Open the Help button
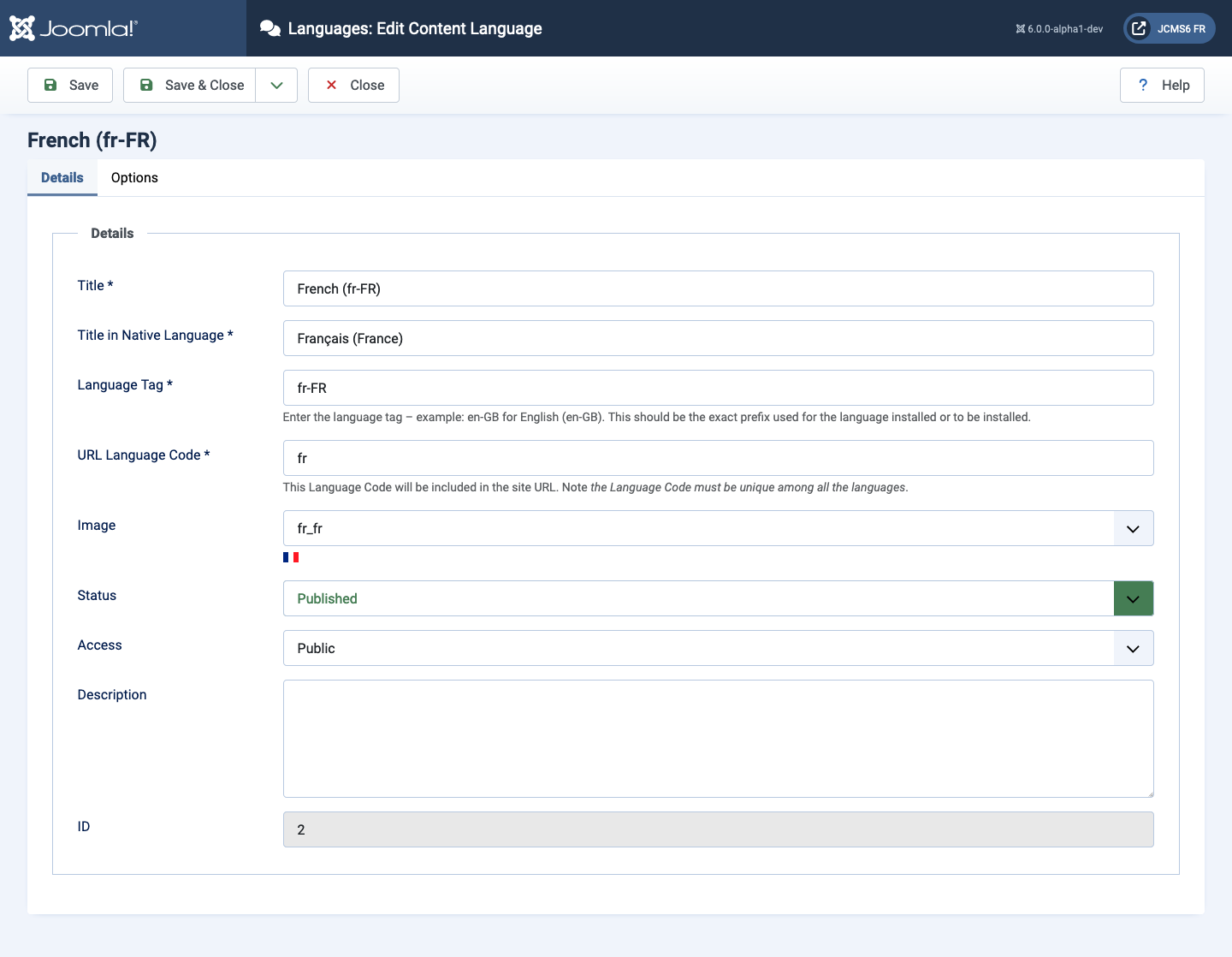This screenshot has height=957, width=1232. (x=1162, y=85)
